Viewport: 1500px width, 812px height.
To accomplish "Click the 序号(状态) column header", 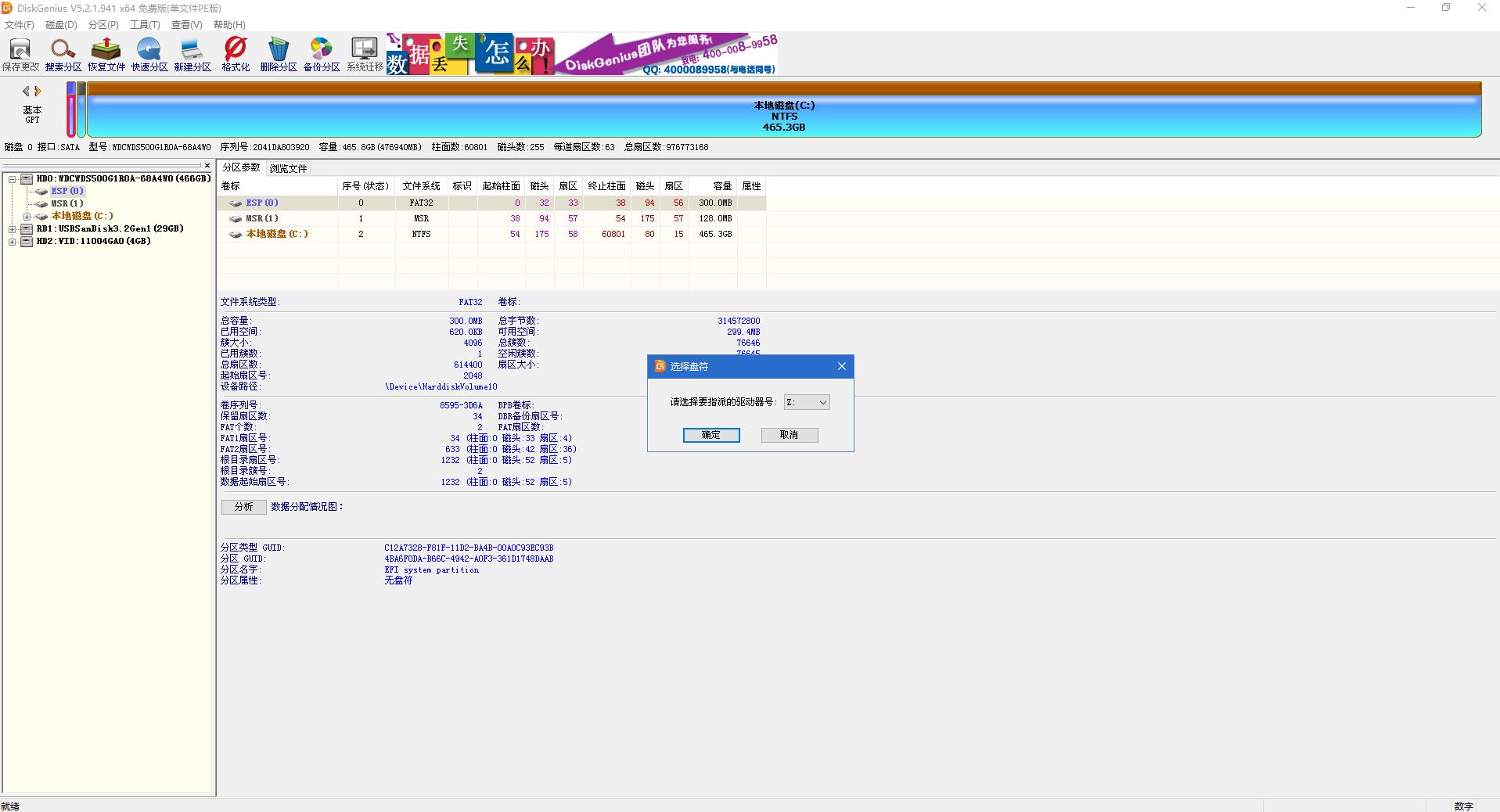I will pos(366,186).
